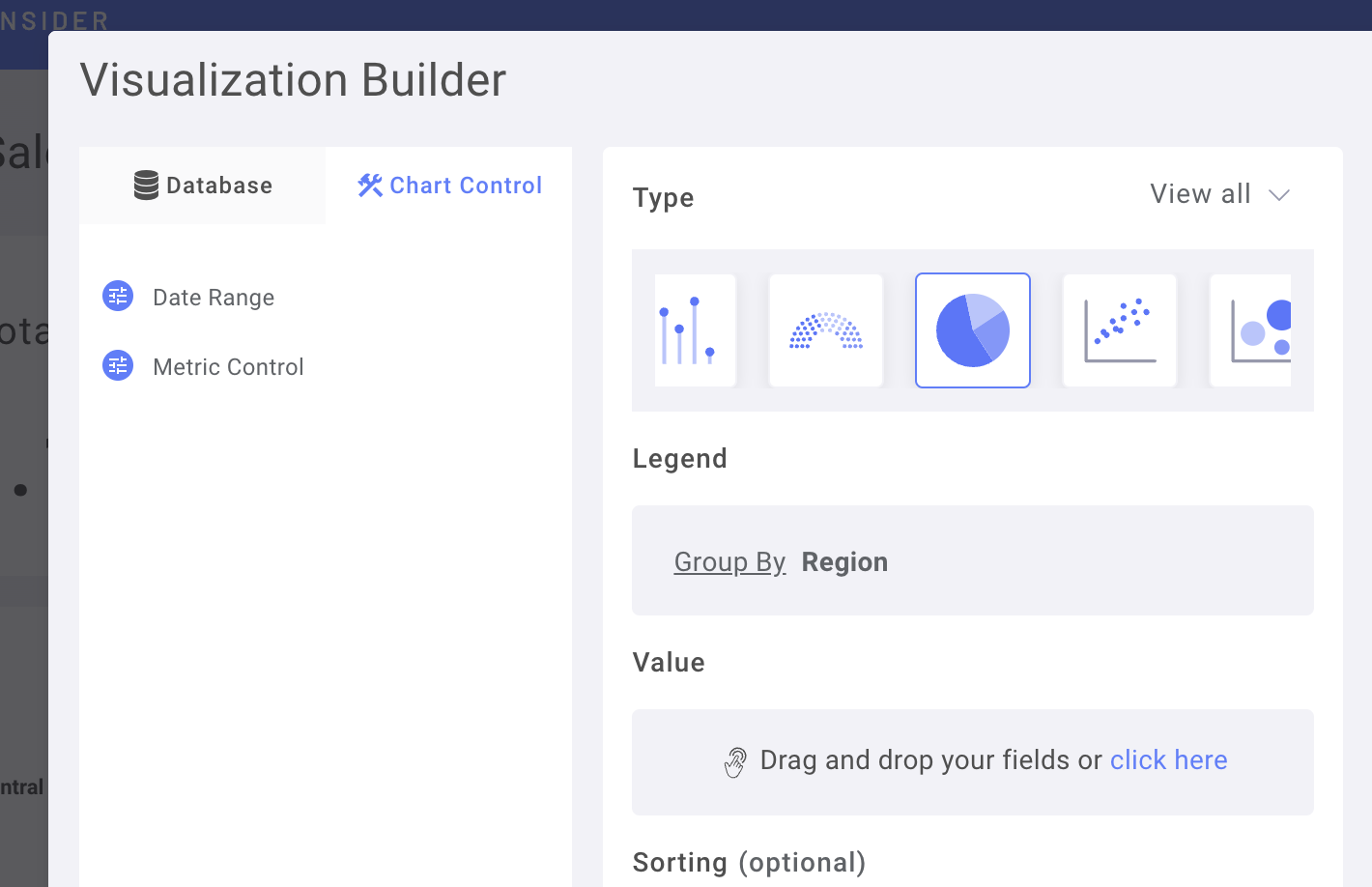This screenshot has height=887, width=1372.
Task: Click the Metric Control sliders icon
Action: (x=117, y=366)
